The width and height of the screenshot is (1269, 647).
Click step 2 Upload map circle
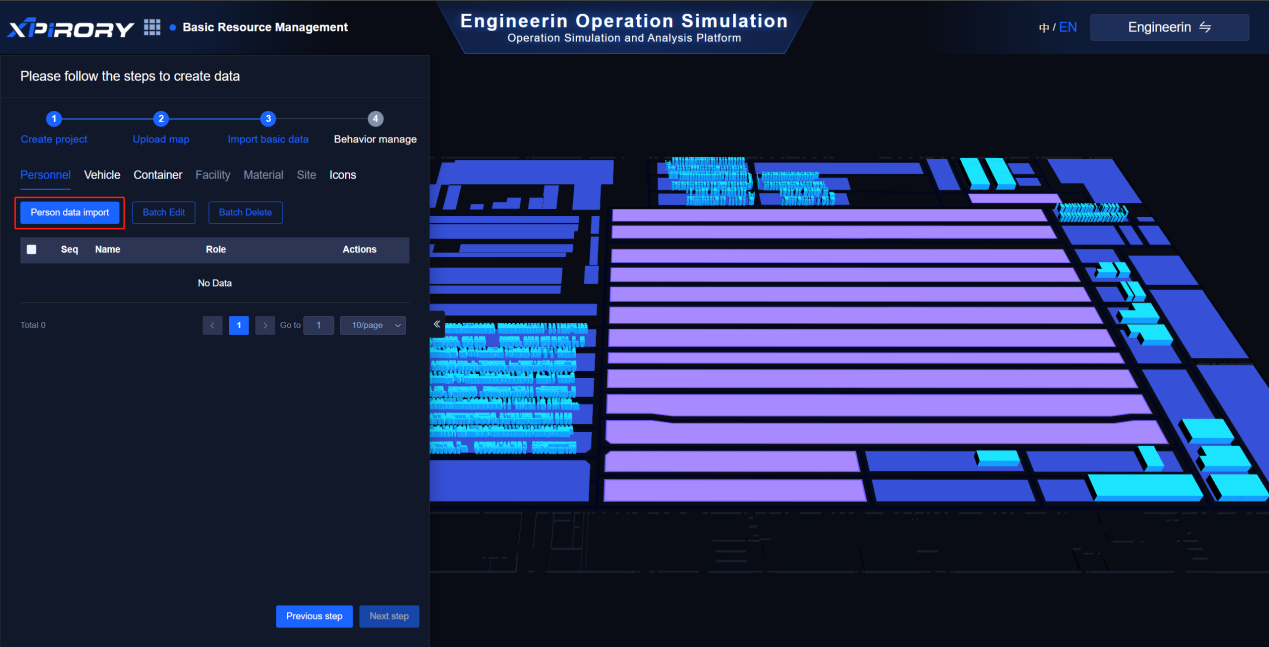click(x=161, y=118)
